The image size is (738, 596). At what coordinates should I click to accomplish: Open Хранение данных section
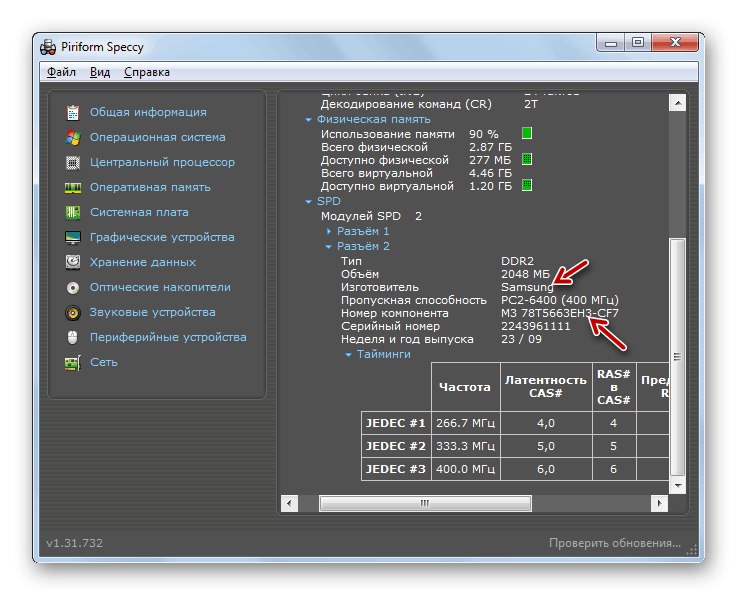click(143, 262)
